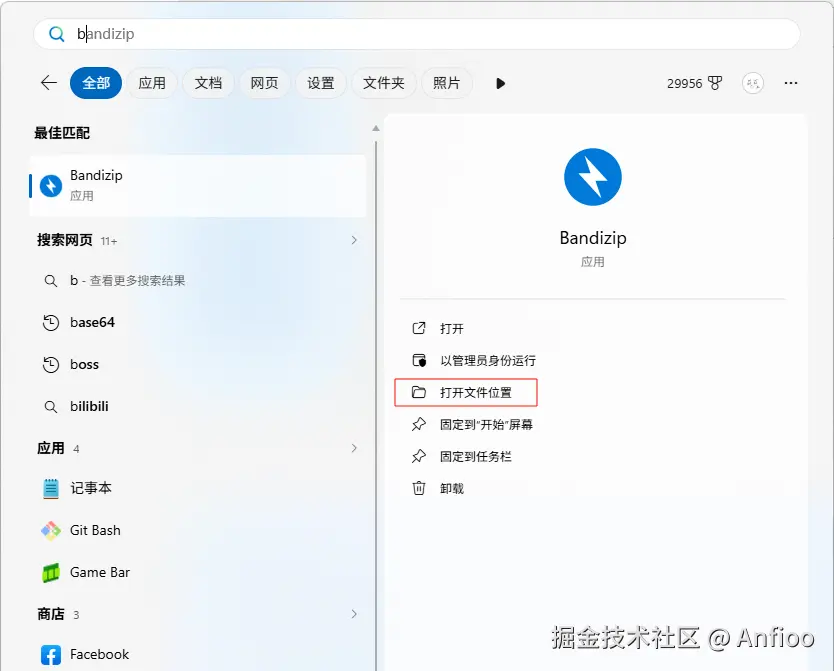Click pin icon beside 固定到"开始"屏幕
834x671 pixels.
coord(419,424)
